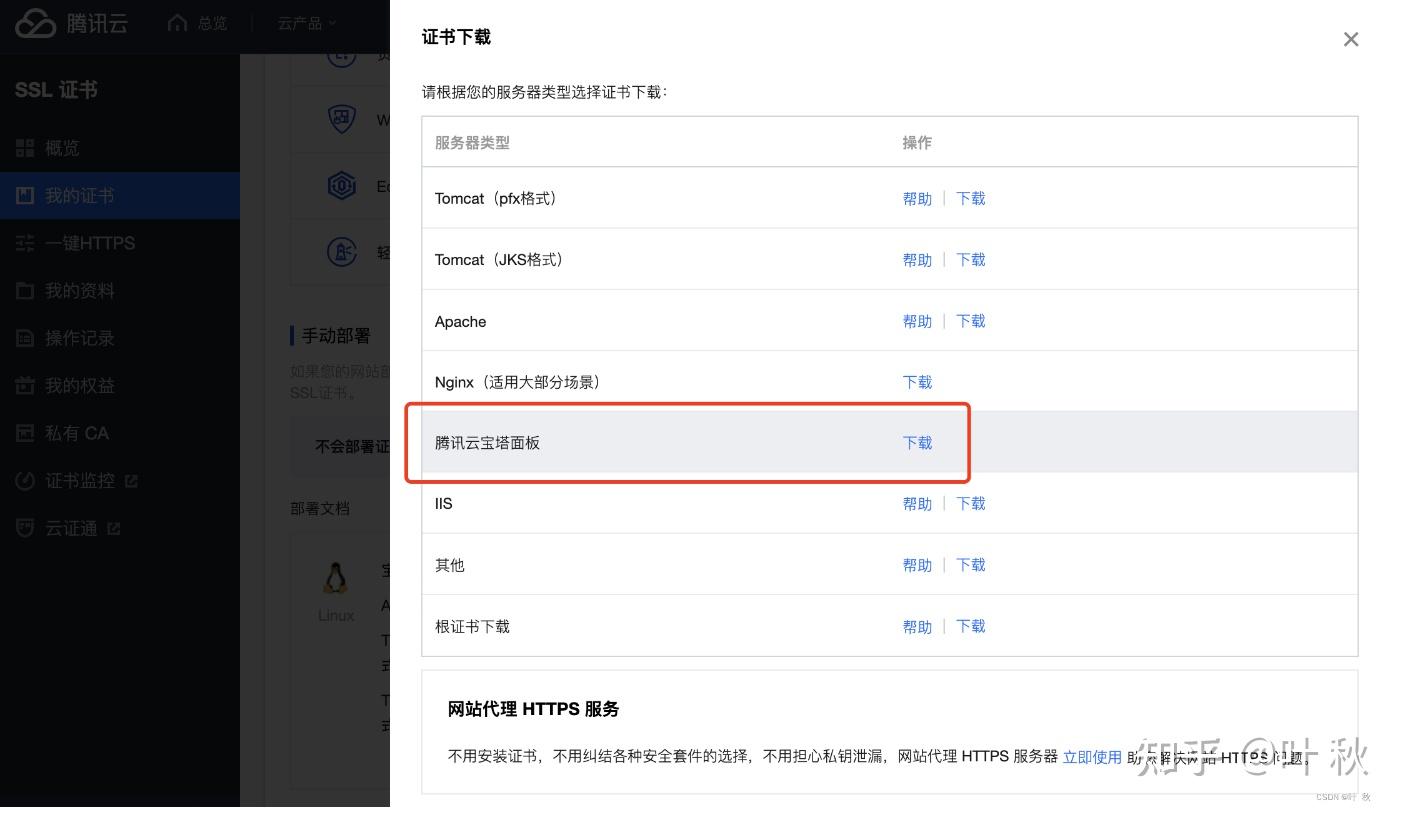The height and width of the screenshot is (814, 1404).
Task: Open 操作记录 sidebar item
Action: [79, 338]
